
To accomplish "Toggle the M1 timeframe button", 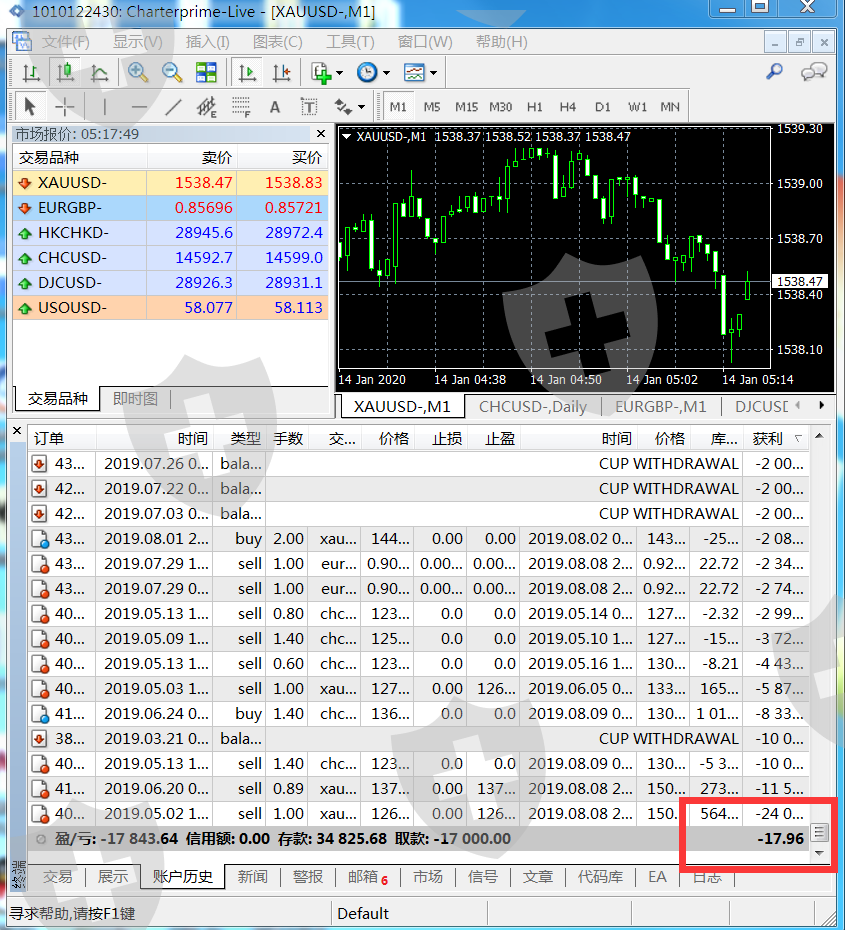I will click(x=398, y=107).
